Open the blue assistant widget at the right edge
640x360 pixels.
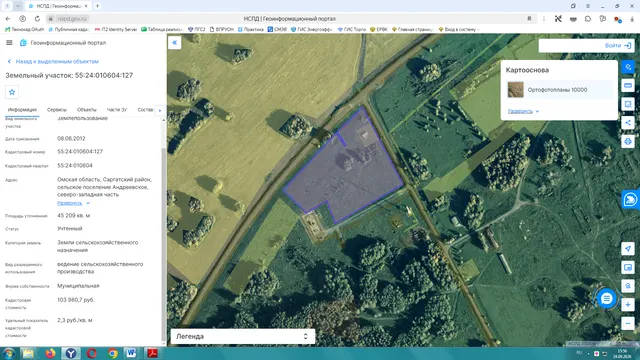[x=631, y=200]
